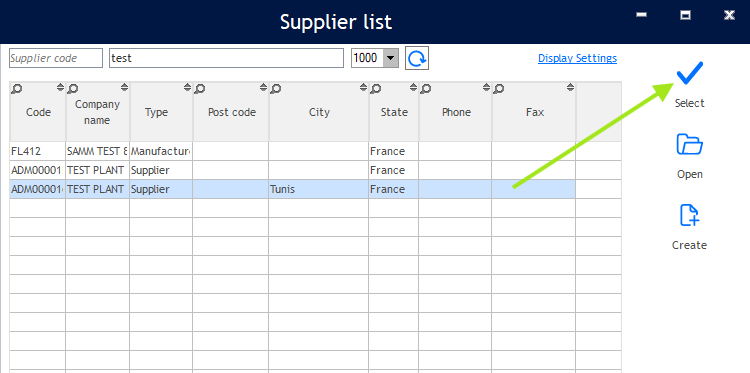Click the Company name column search magnifier
Screen dimensions: 750x373
point(72,88)
